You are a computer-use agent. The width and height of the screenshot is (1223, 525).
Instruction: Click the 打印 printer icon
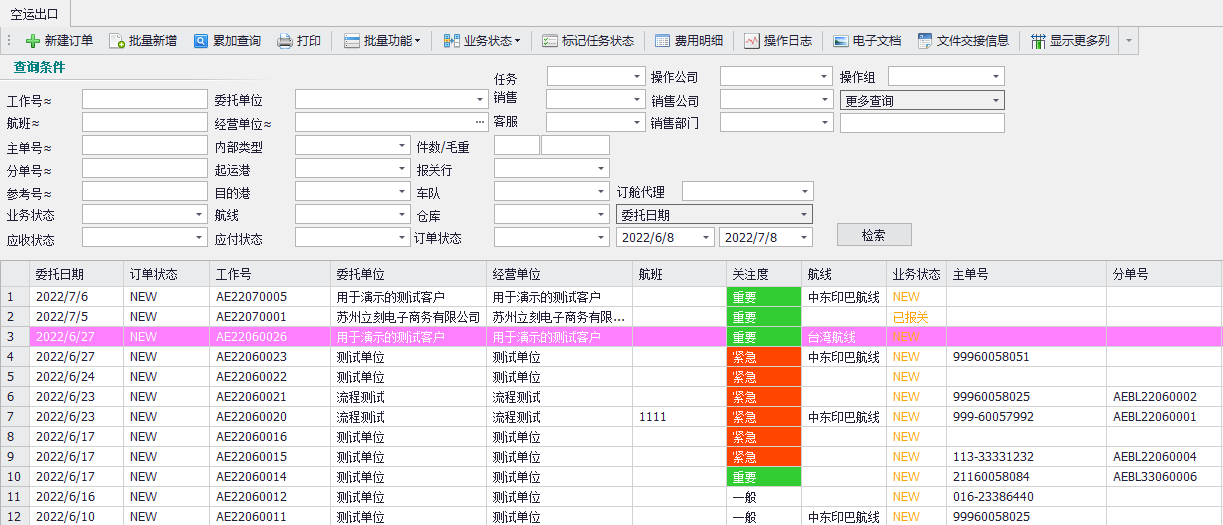pyautogui.click(x=285, y=41)
